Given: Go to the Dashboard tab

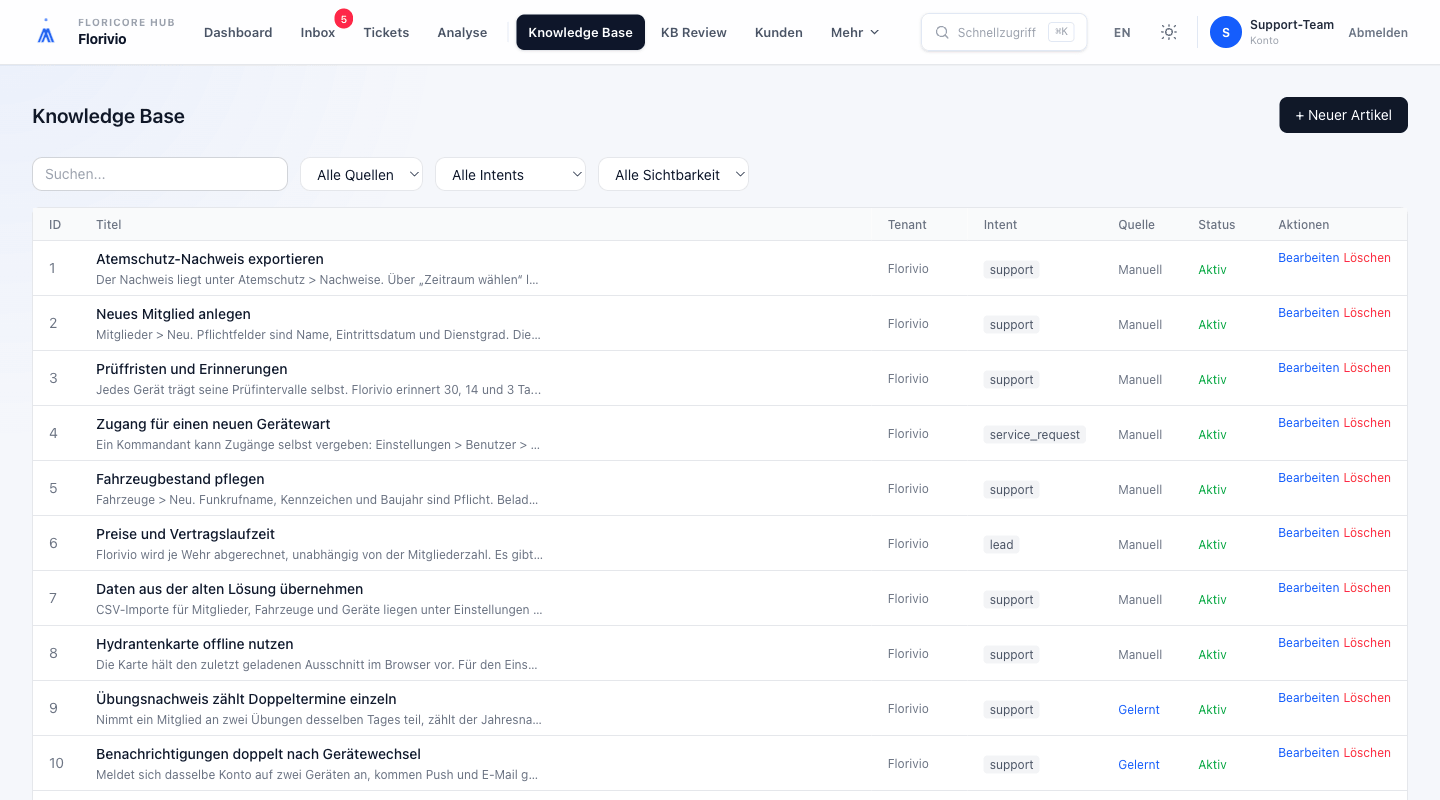Looking at the screenshot, I should [238, 32].
